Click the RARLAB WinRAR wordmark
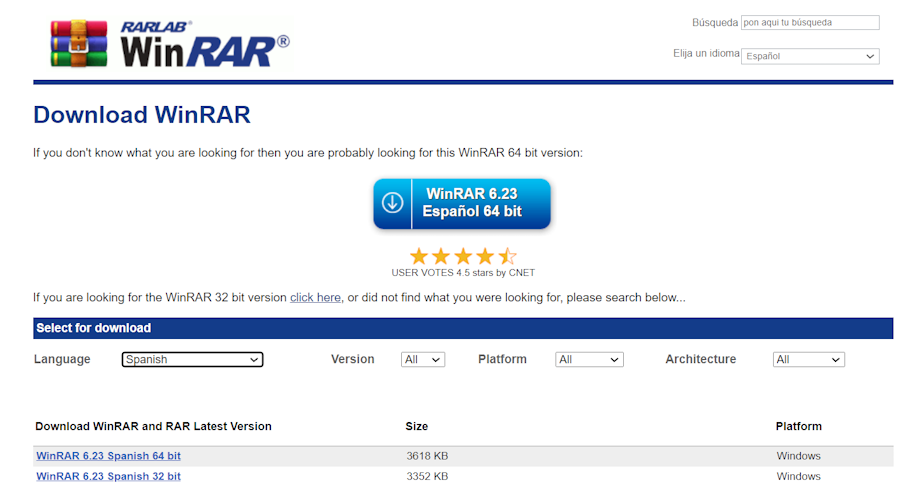Screen dimensions: 900x501 [205, 44]
